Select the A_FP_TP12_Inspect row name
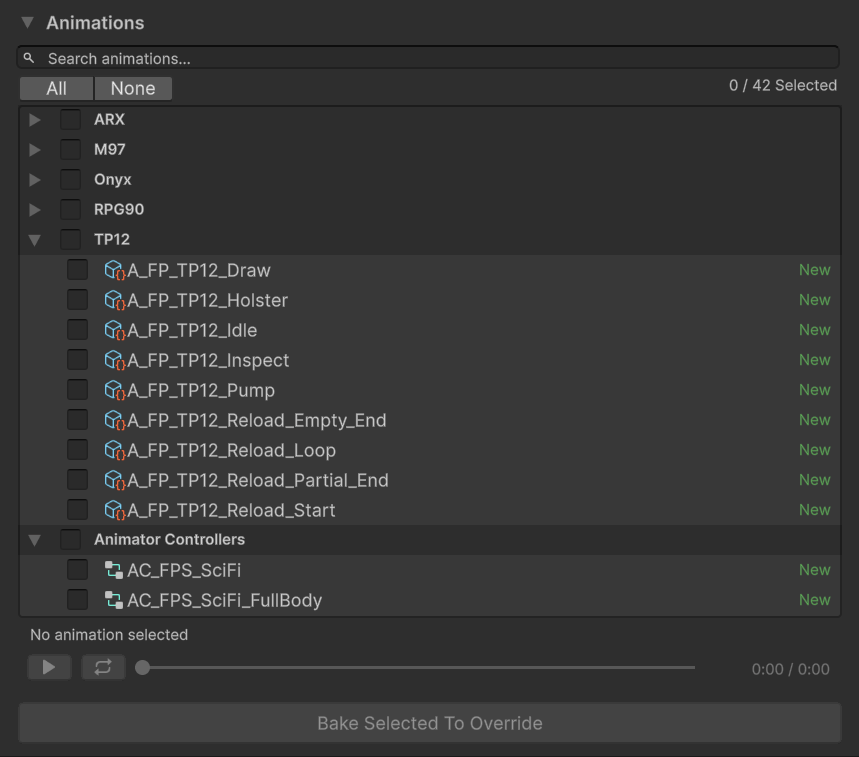The height and width of the screenshot is (757, 859). (208, 360)
